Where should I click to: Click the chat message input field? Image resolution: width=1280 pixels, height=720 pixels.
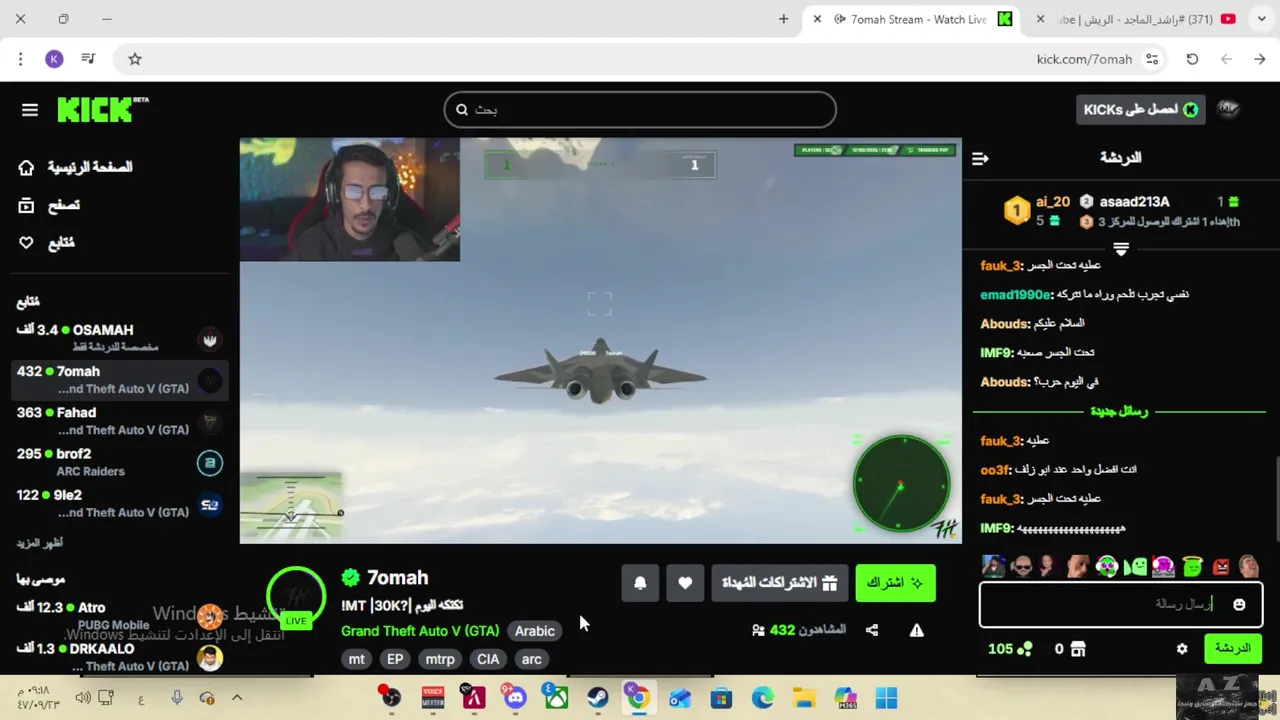coord(1120,604)
